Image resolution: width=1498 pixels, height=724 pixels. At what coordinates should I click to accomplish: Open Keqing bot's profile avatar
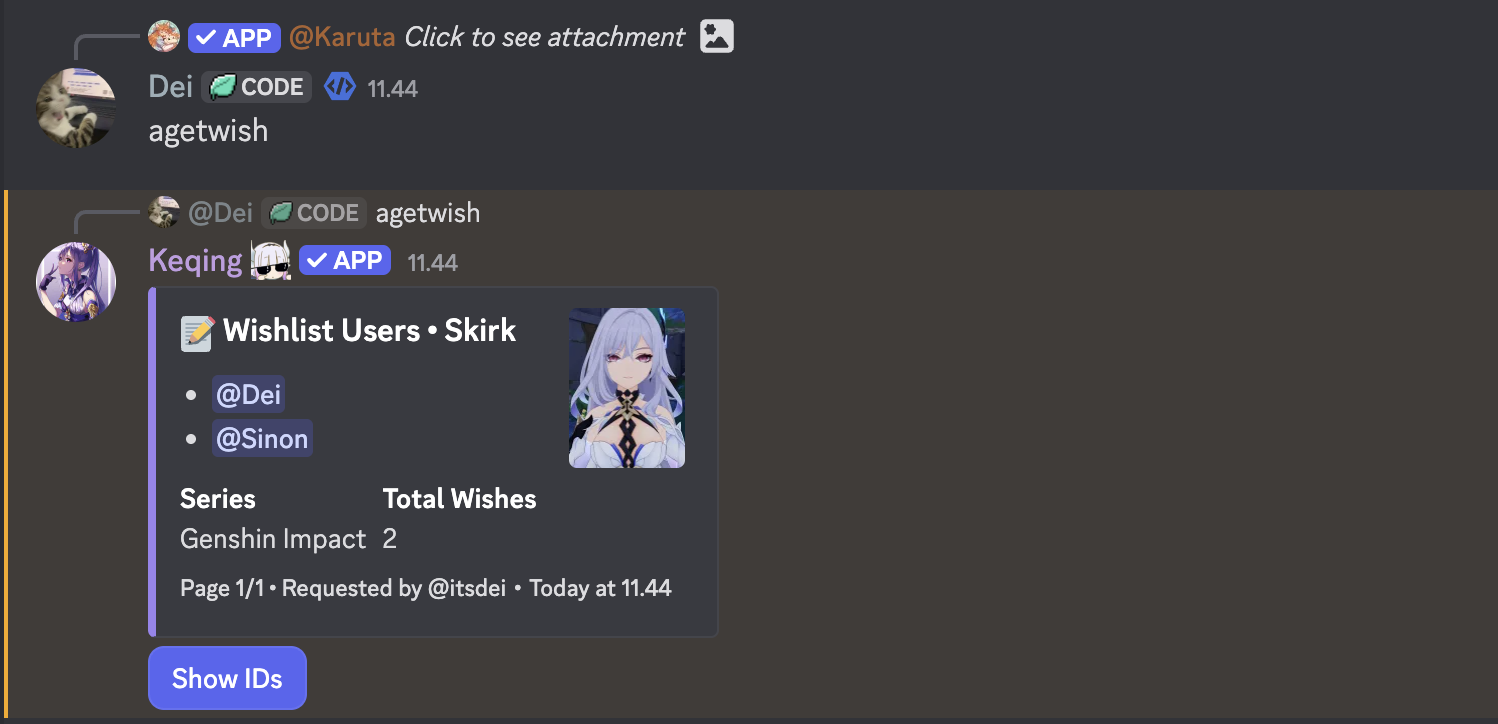[76, 282]
